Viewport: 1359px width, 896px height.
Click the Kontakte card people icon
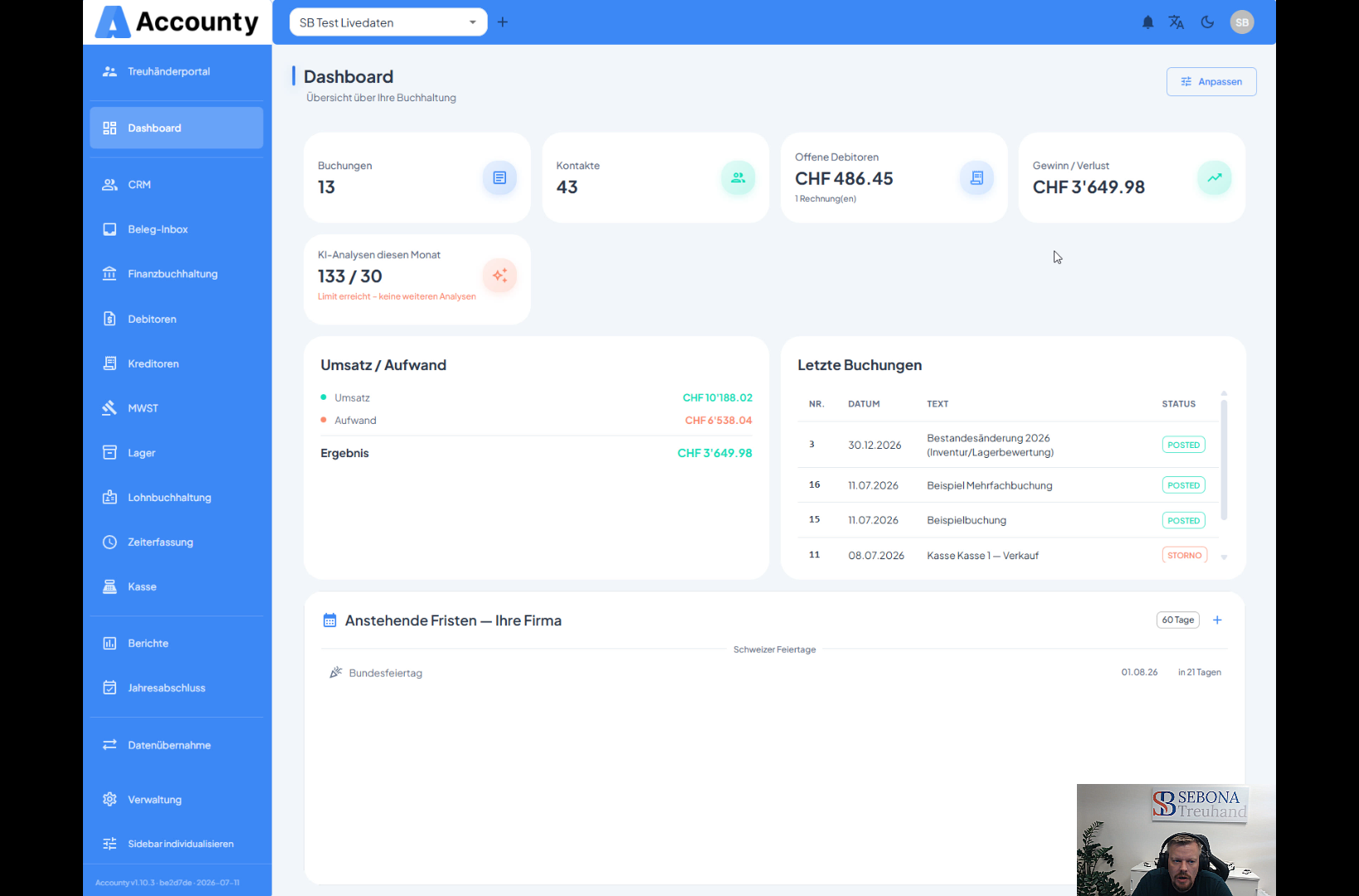[x=738, y=178]
